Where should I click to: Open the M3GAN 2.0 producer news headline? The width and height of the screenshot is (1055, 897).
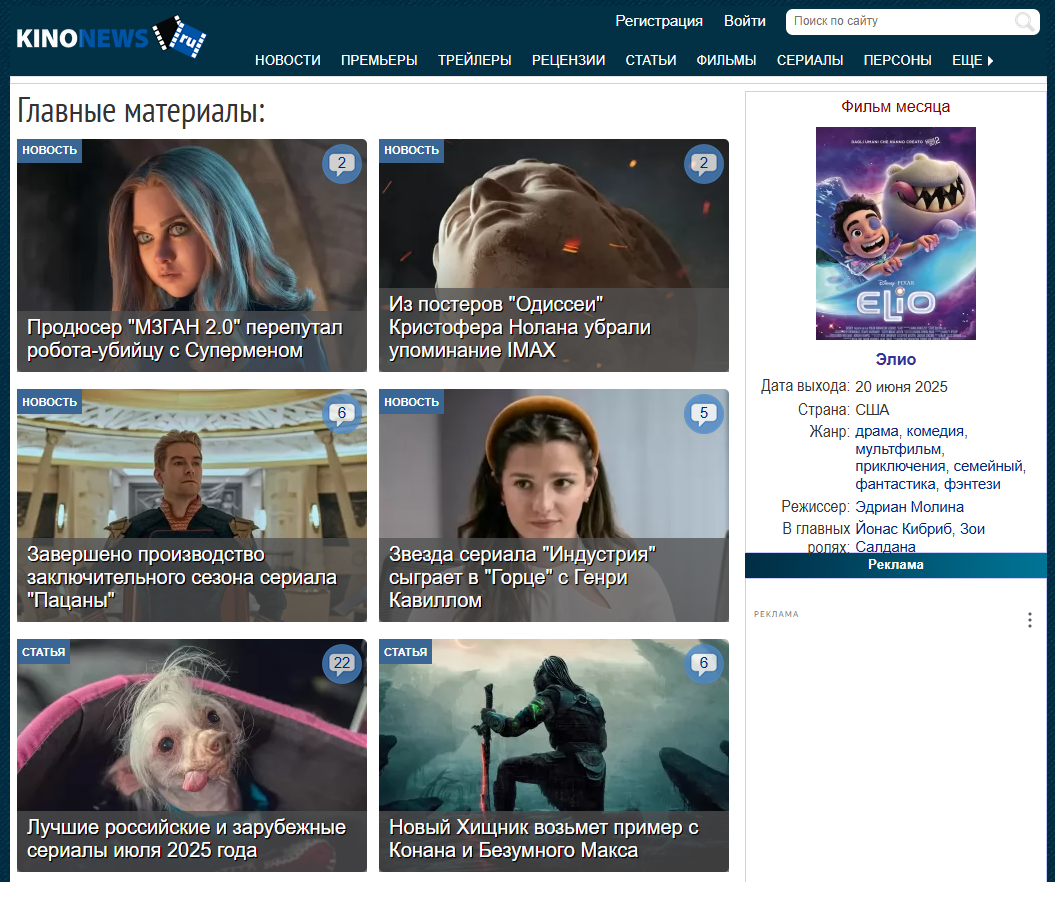pos(185,338)
